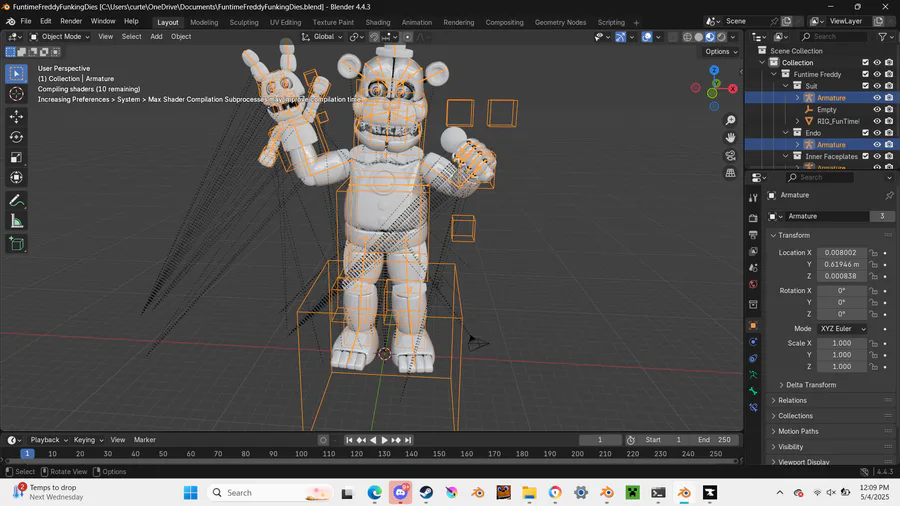Screen dimensions: 900x506
Task: Click the Location Y value field
Action: click(x=841, y=264)
